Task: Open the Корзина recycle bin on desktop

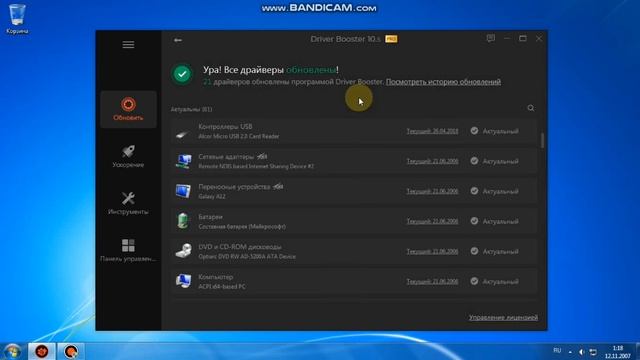Action: pos(17,19)
